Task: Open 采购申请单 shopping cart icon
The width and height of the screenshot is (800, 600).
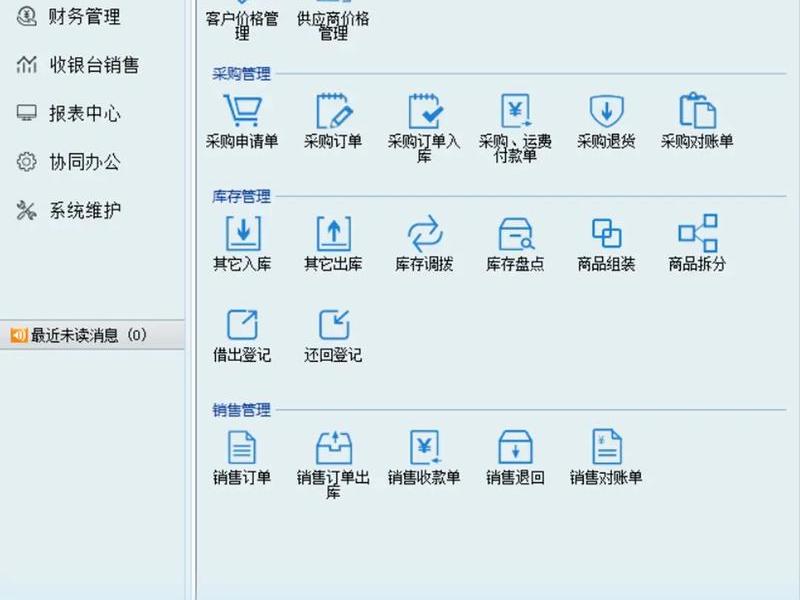Action: 242,110
